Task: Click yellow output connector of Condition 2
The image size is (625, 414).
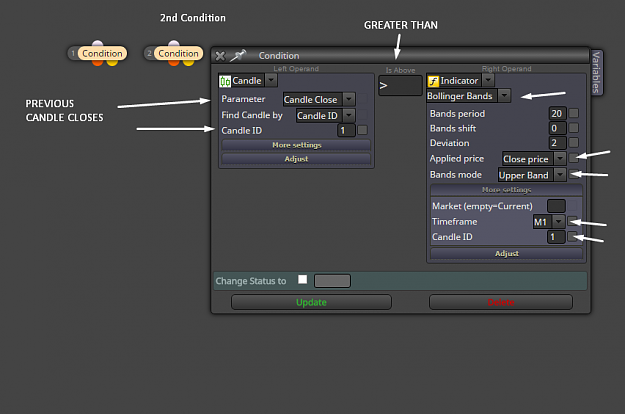Action: tap(188, 63)
